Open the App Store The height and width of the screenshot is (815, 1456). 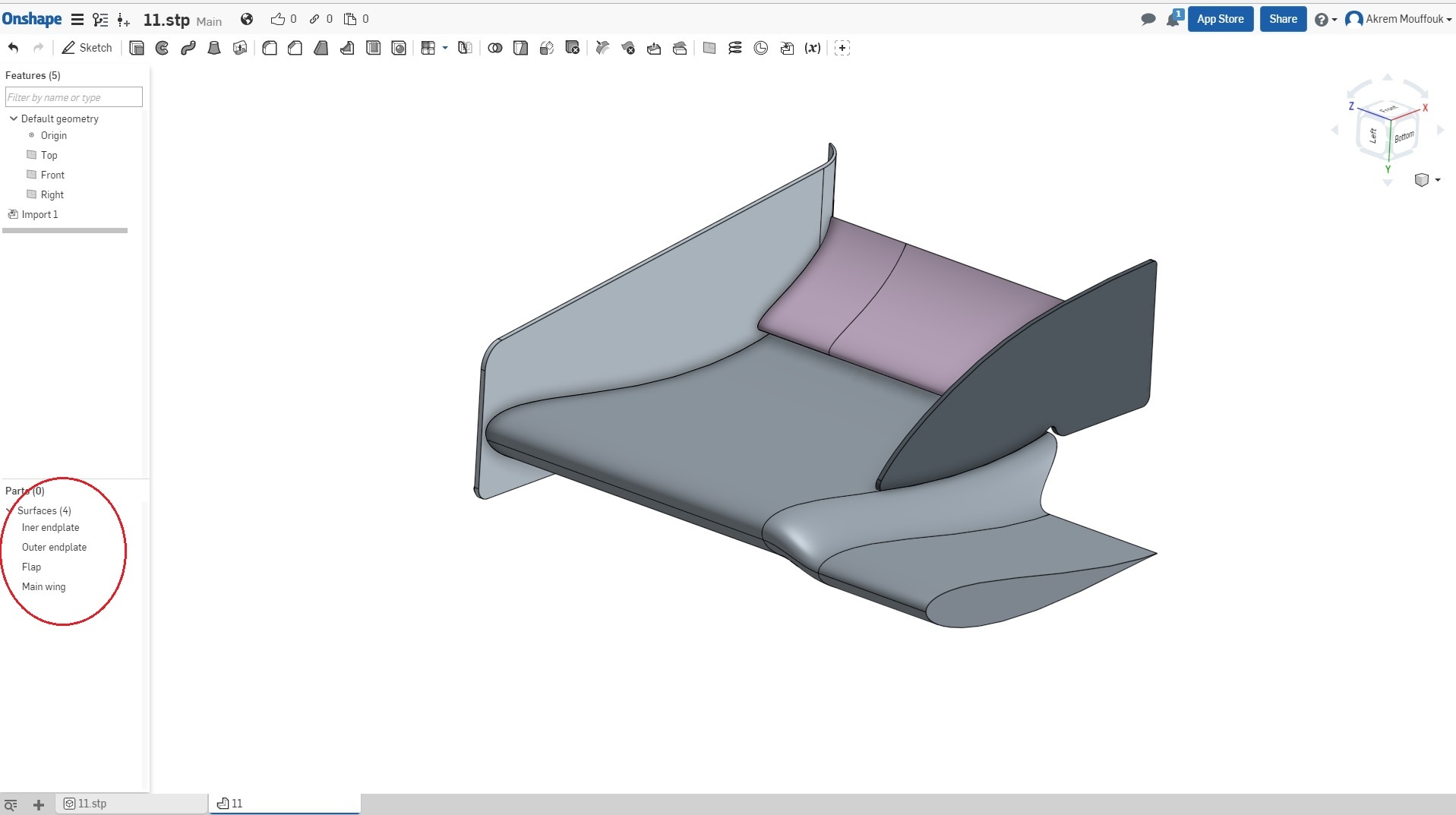1220,19
